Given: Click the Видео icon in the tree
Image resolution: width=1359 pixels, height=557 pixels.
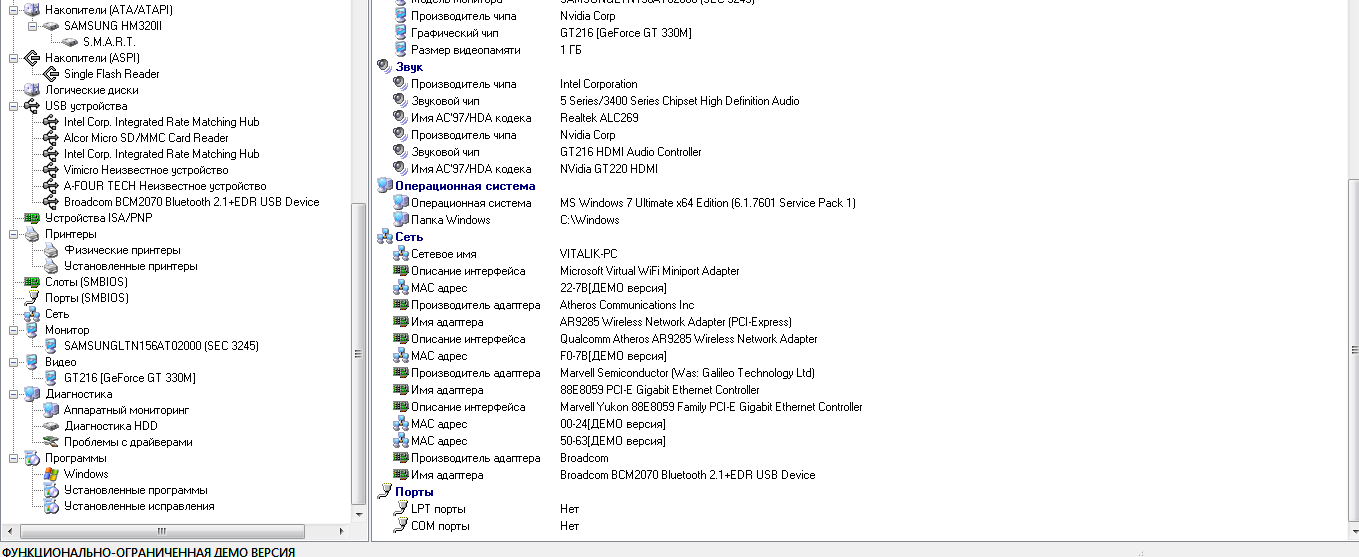Looking at the screenshot, I should pos(32,362).
